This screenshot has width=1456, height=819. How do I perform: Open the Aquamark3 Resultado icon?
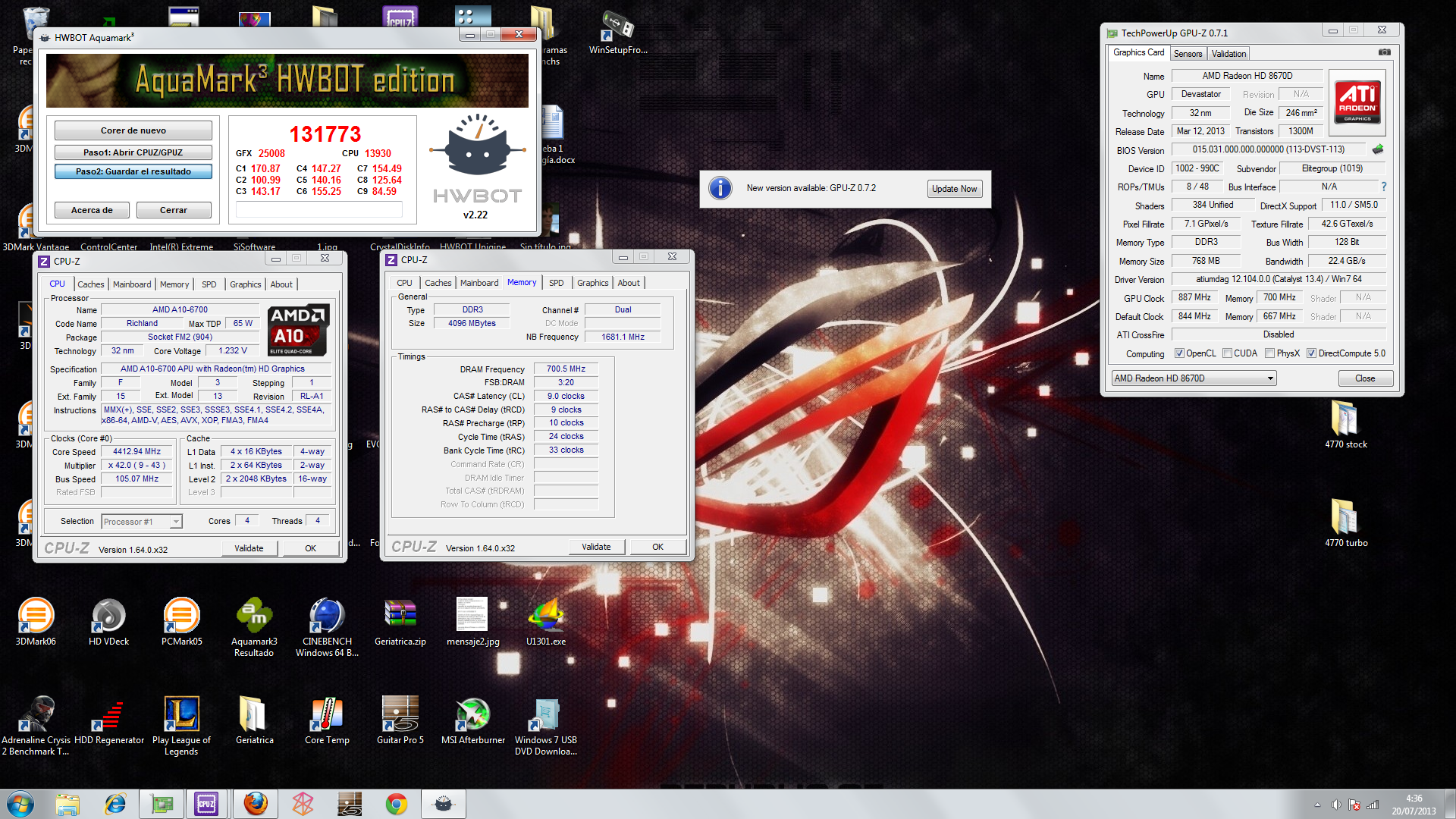tap(254, 627)
